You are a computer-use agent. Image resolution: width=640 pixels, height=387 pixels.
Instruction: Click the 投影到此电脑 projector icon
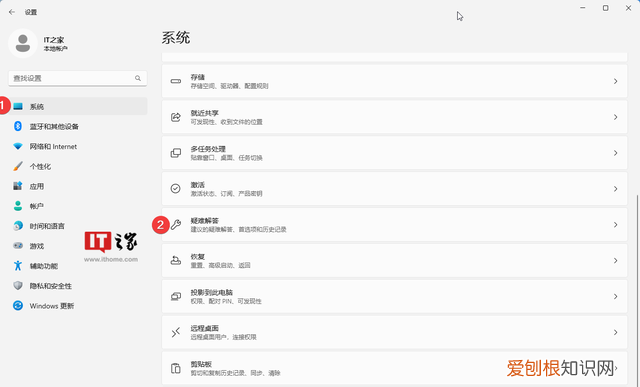pos(176,296)
